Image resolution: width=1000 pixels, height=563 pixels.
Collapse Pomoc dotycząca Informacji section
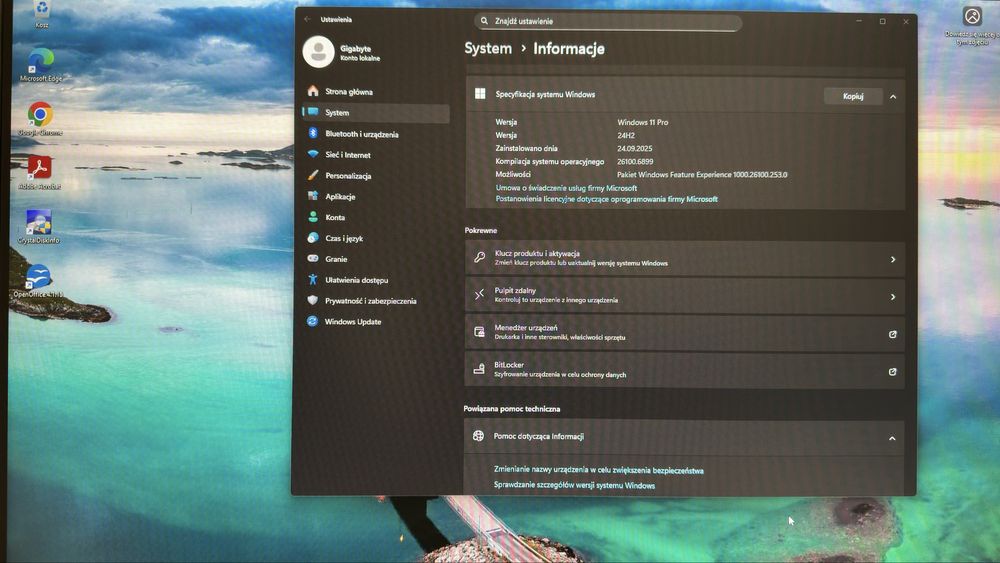[892, 439]
